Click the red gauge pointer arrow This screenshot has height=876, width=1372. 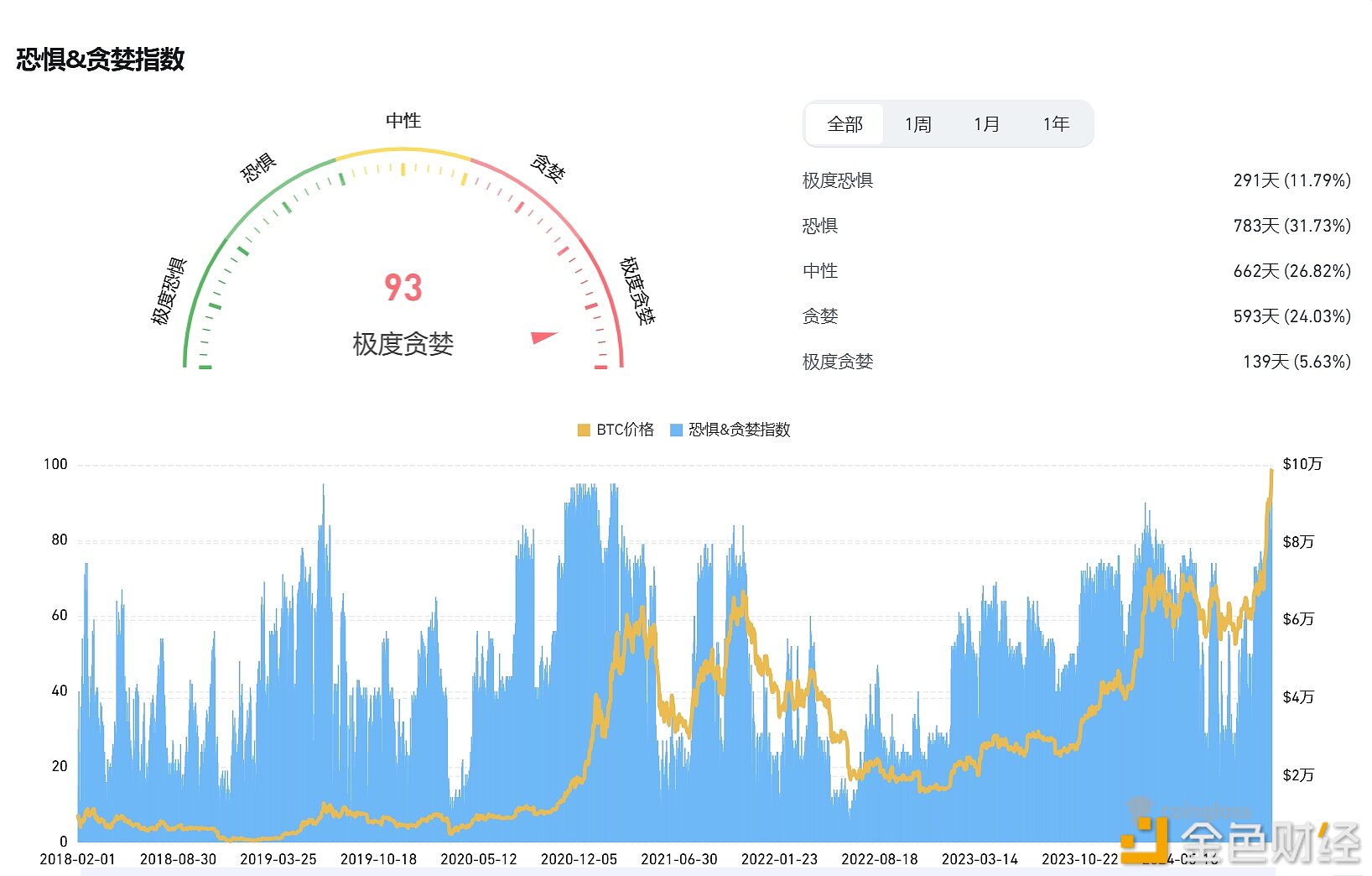tap(543, 336)
